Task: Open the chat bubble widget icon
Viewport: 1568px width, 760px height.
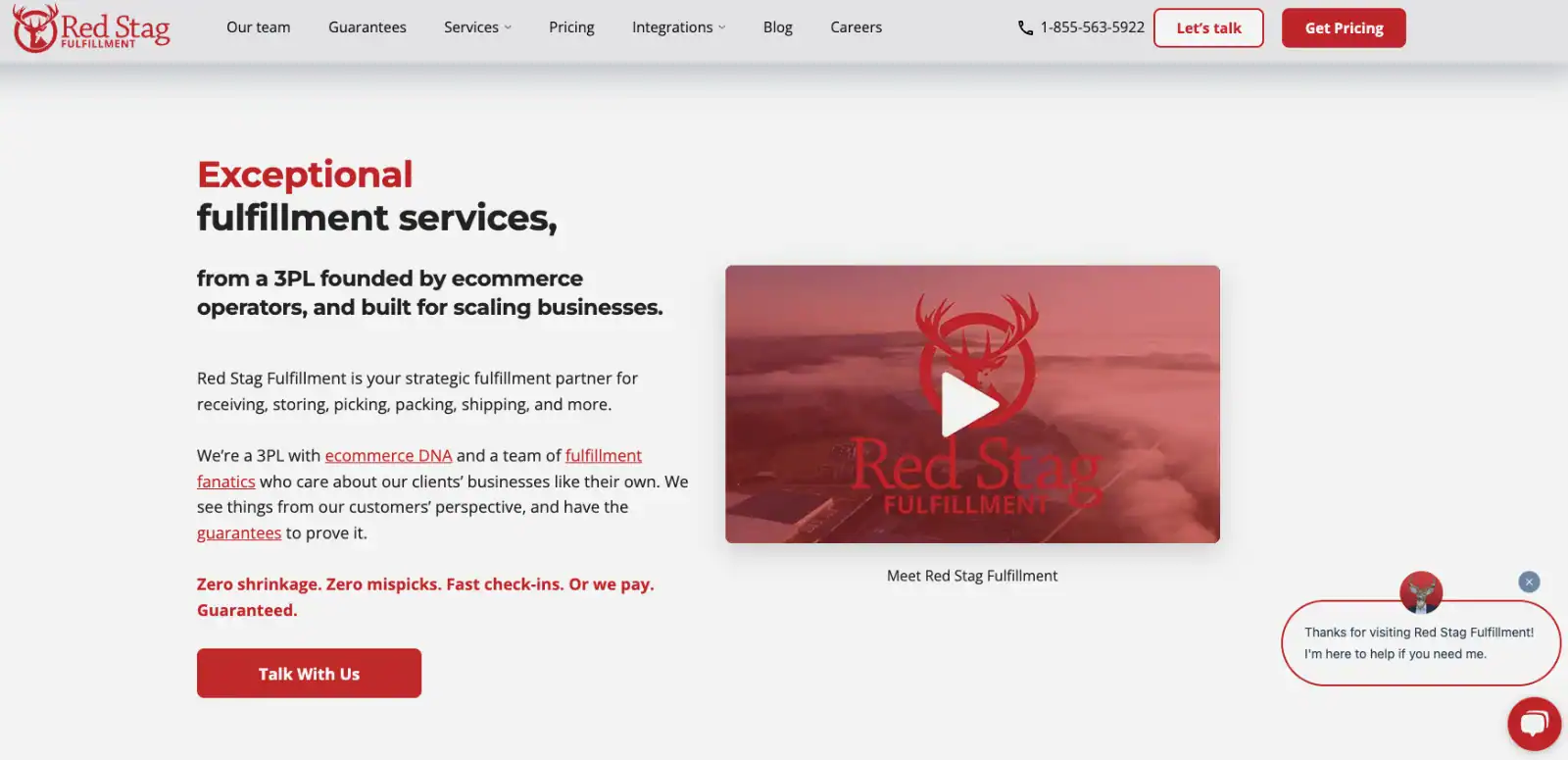Action: 1534,724
